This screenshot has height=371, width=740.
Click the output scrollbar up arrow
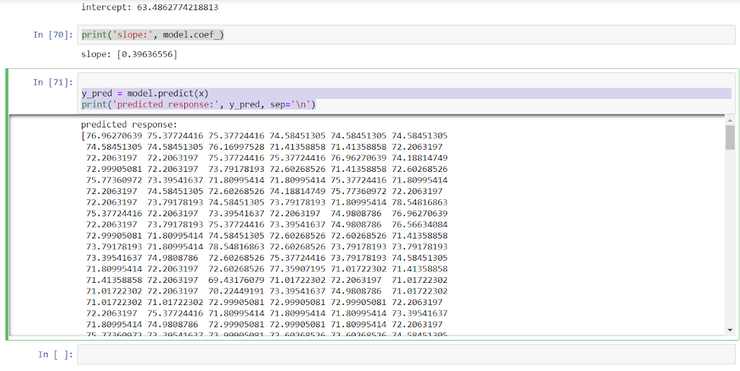tap(730, 120)
